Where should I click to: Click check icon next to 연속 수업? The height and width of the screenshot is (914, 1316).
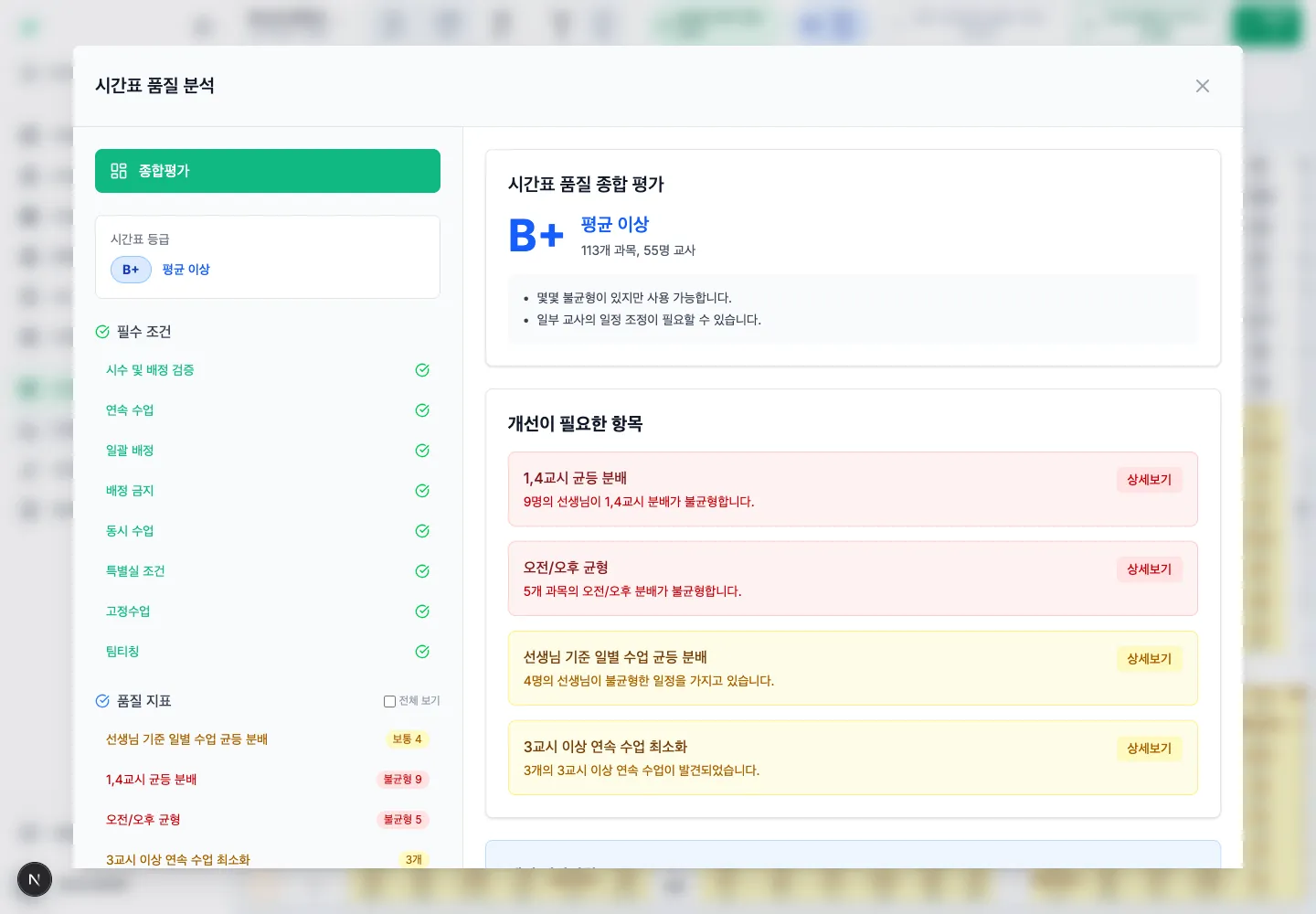point(422,410)
